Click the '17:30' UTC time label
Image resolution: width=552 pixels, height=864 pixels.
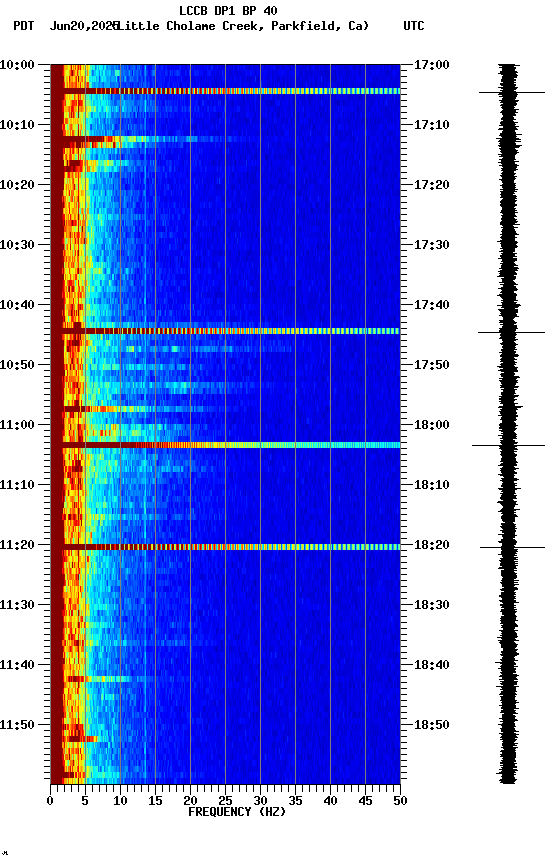pos(432,245)
